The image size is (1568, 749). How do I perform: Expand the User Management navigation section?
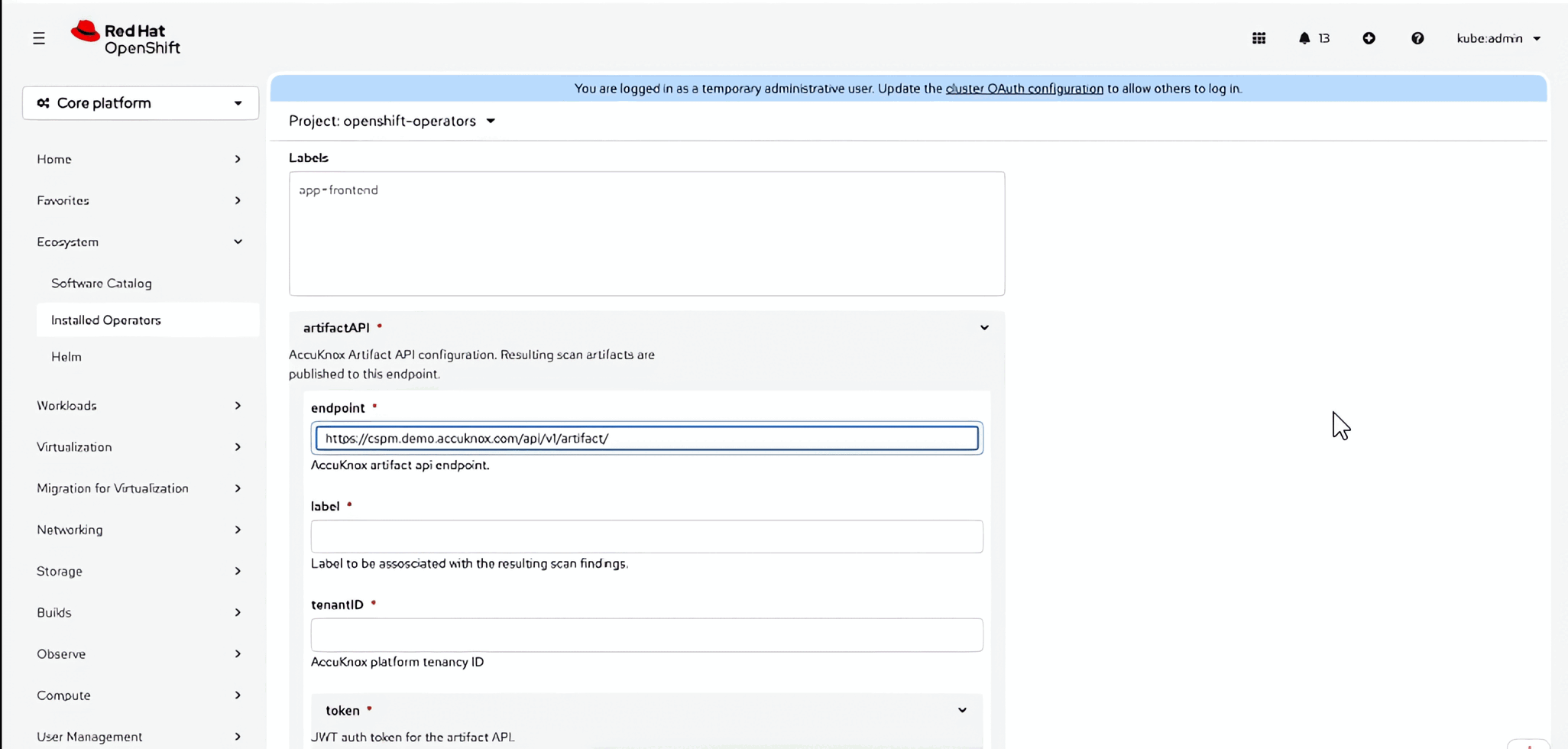139,737
